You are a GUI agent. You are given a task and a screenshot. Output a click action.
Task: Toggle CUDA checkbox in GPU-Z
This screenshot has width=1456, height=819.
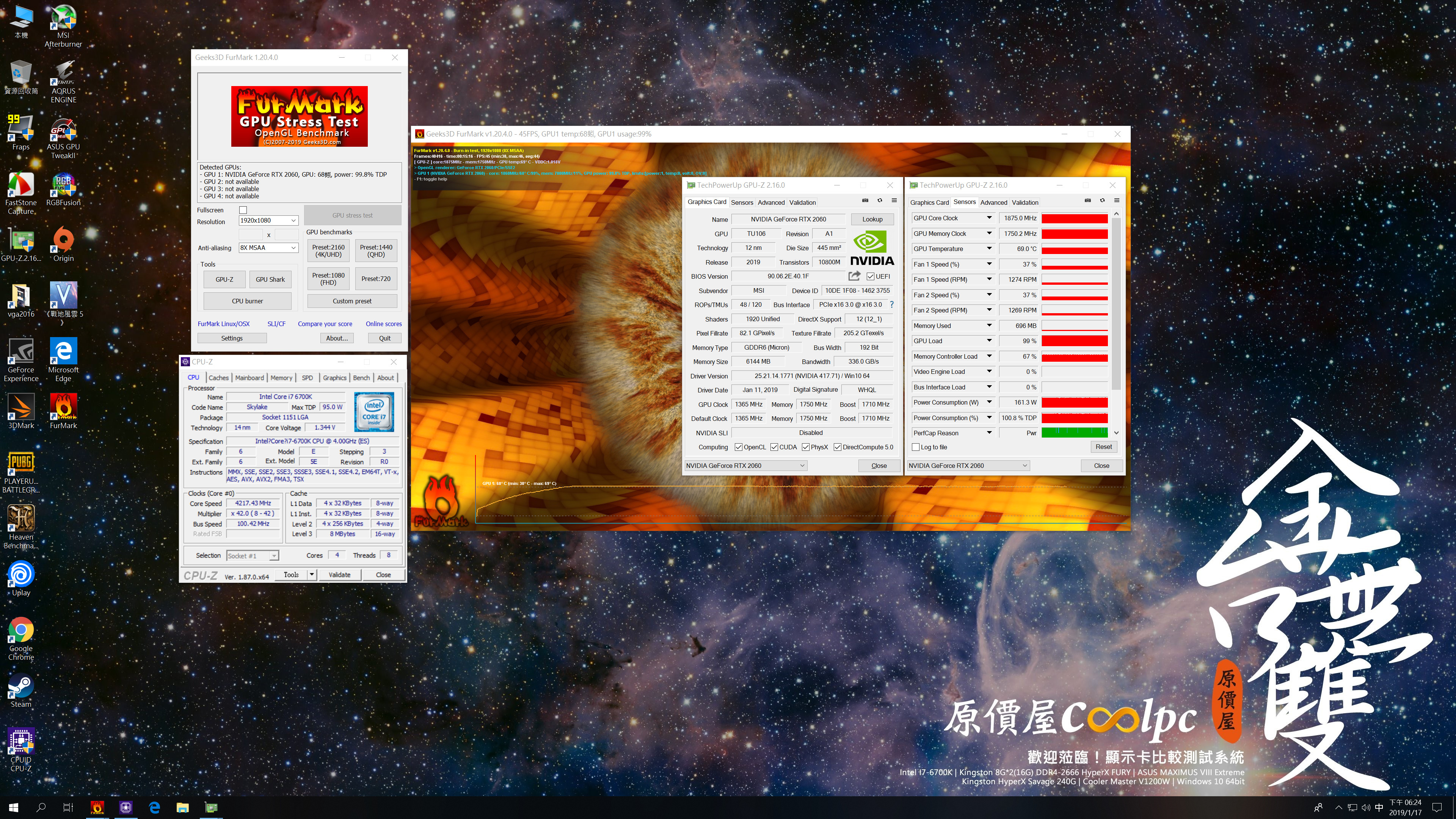(774, 447)
